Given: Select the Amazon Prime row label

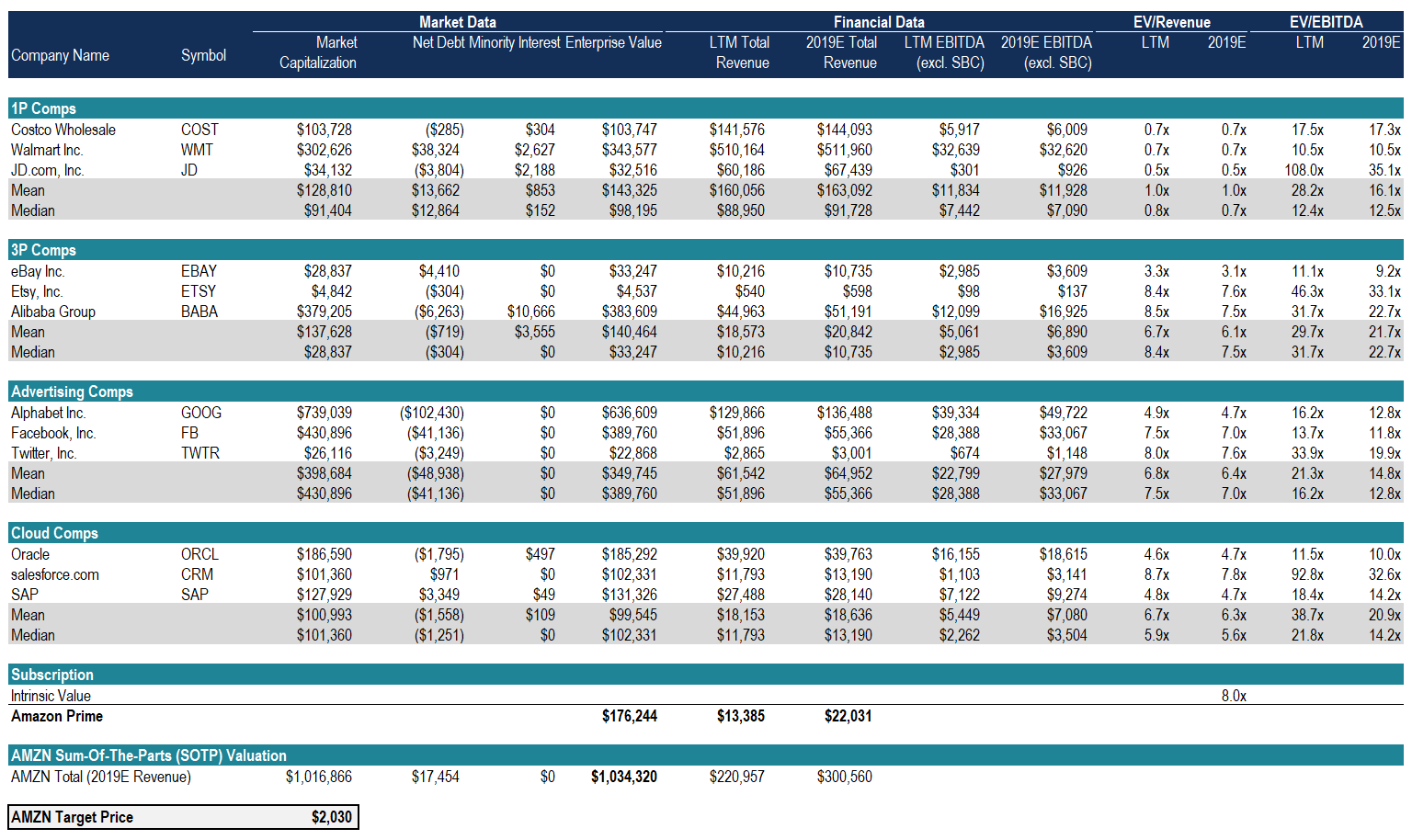Looking at the screenshot, I should 57,716.
